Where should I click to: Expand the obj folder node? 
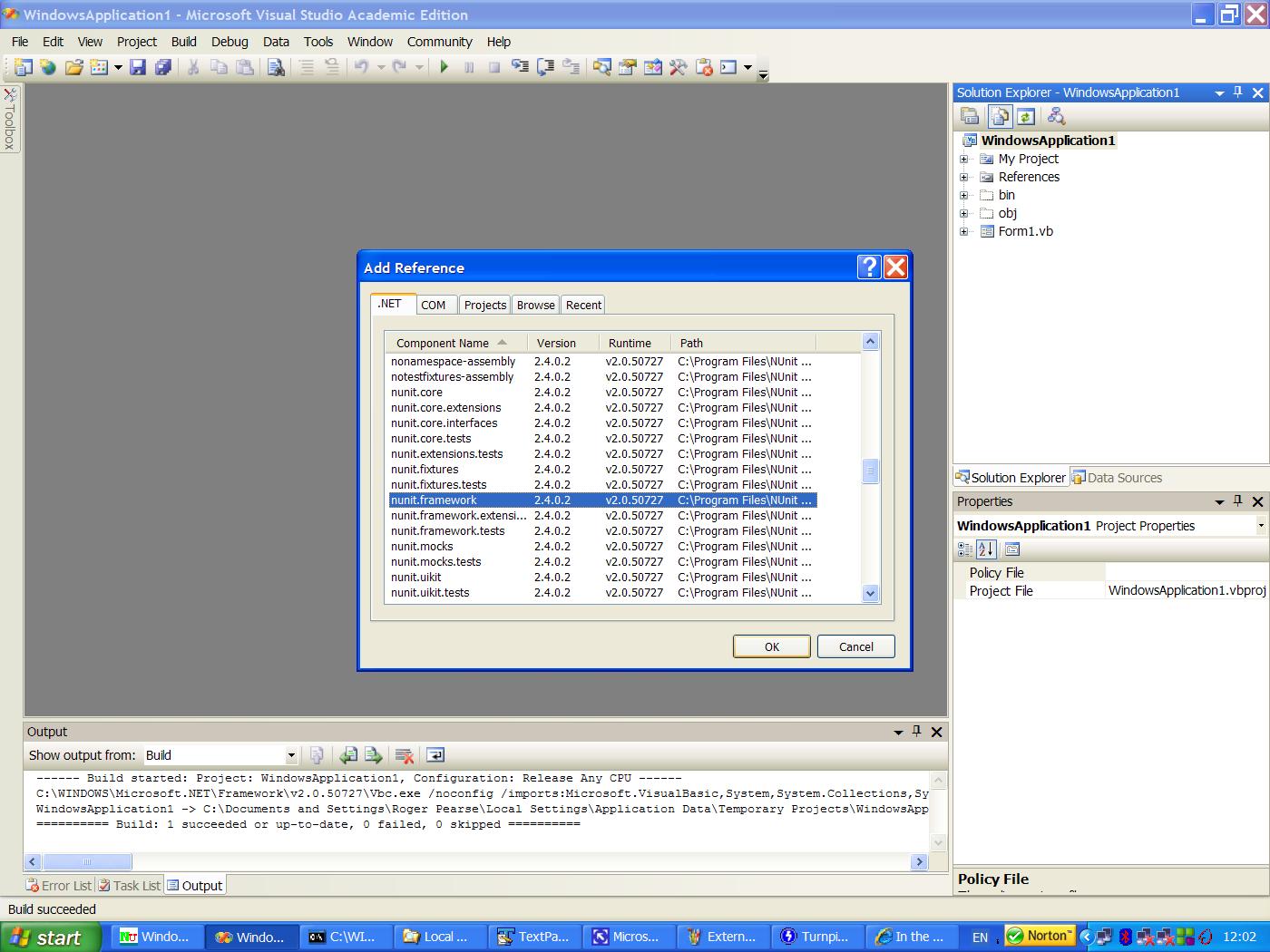(x=964, y=213)
